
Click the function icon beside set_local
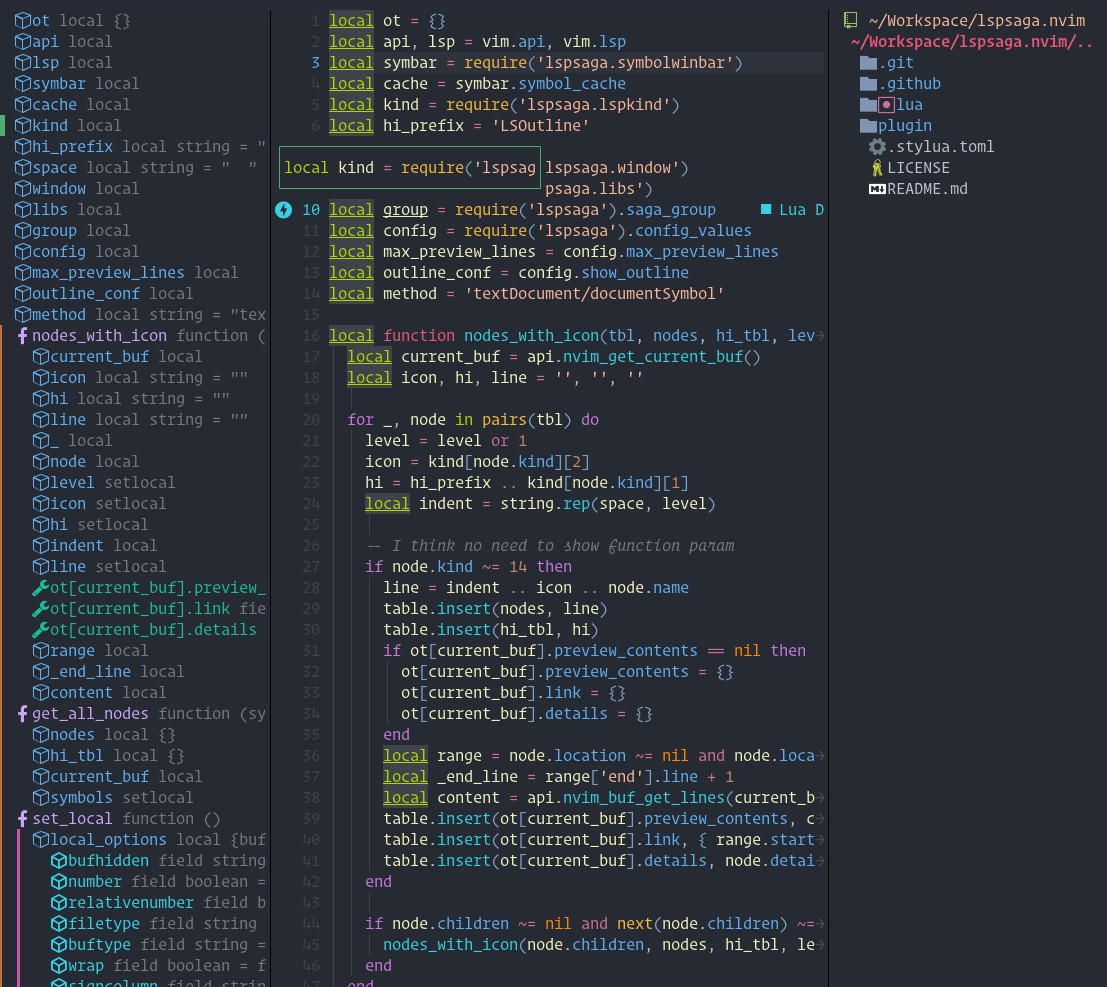(22, 818)
